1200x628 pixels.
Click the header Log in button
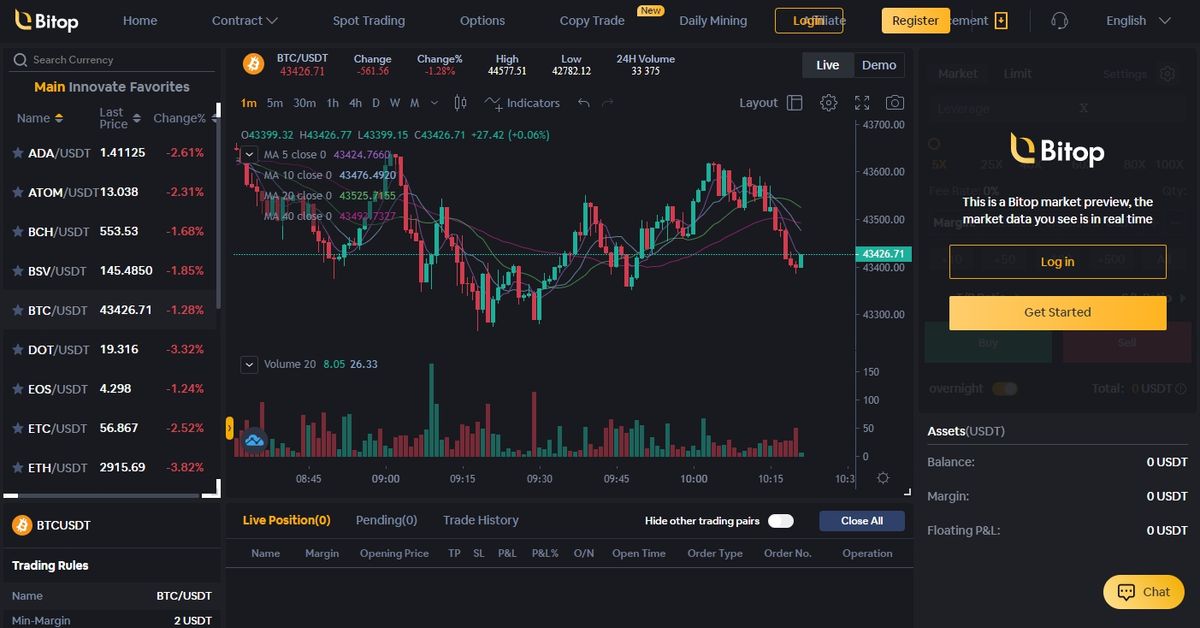[809, 20]
